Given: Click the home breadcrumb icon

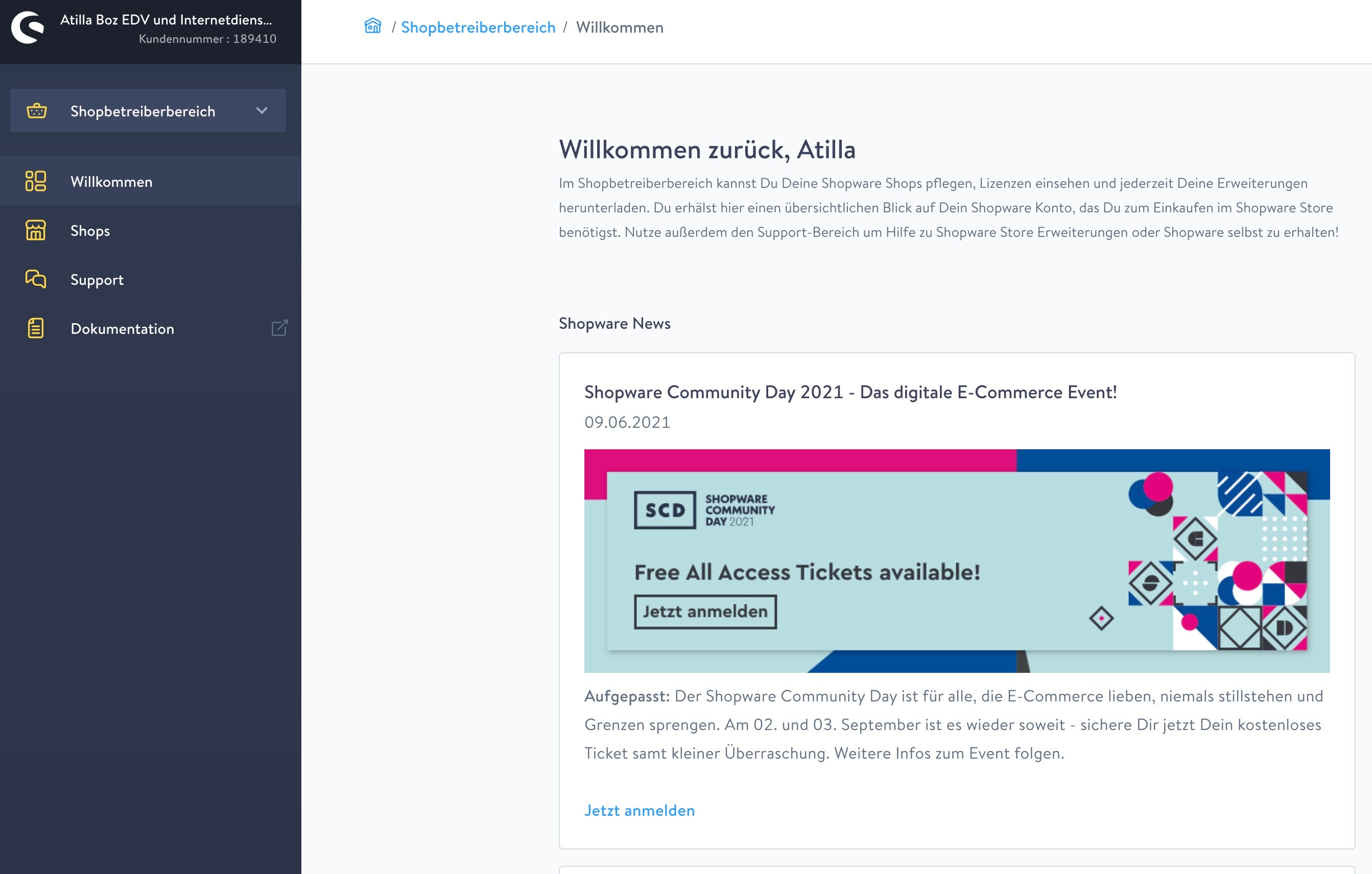Looking at the screenshot, I should (x=373, y=26).
